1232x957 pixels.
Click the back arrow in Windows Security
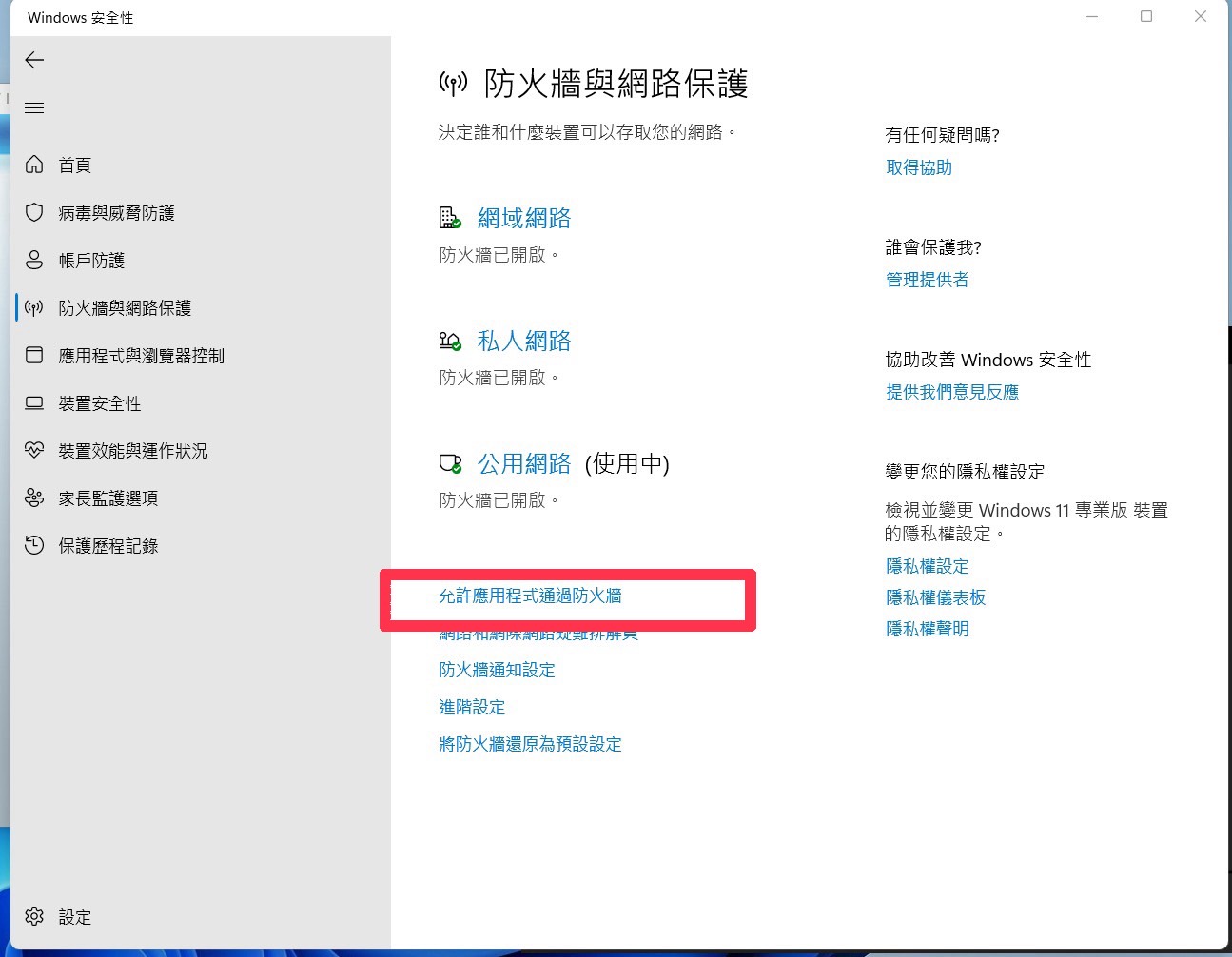[x=34, y=61]
